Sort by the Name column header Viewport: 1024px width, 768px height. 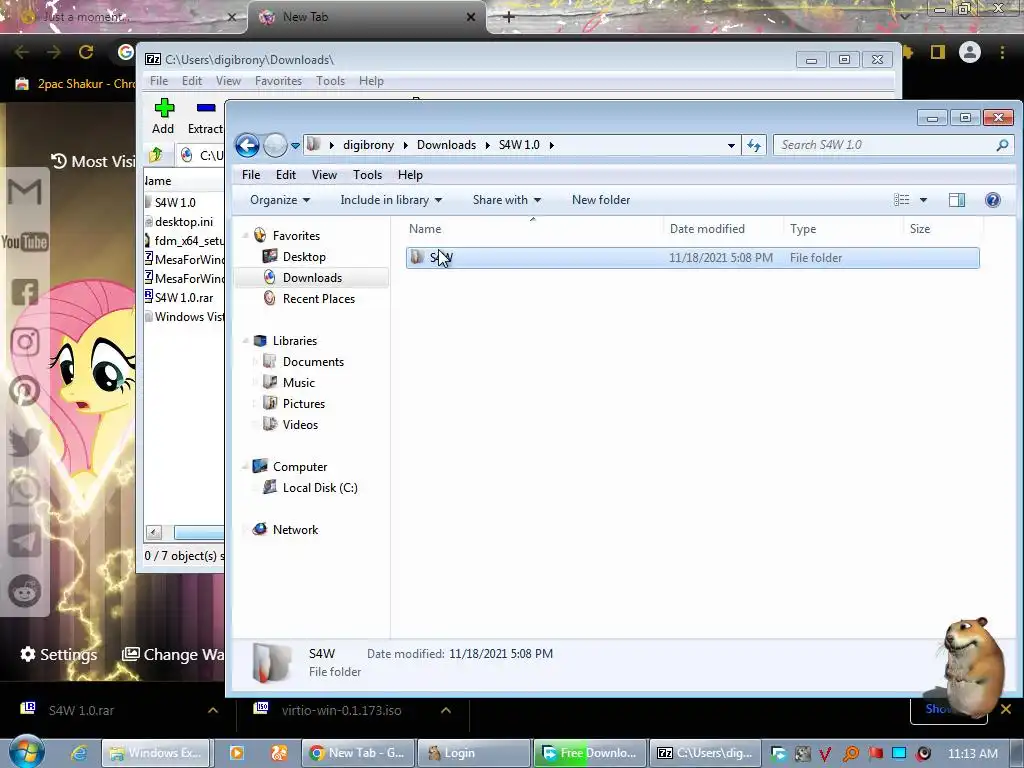[x=533, y=229]
